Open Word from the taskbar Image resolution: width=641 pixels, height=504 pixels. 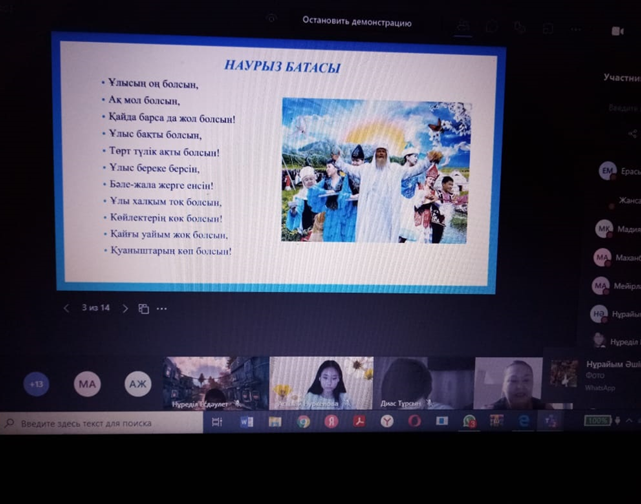pos(246,422)
